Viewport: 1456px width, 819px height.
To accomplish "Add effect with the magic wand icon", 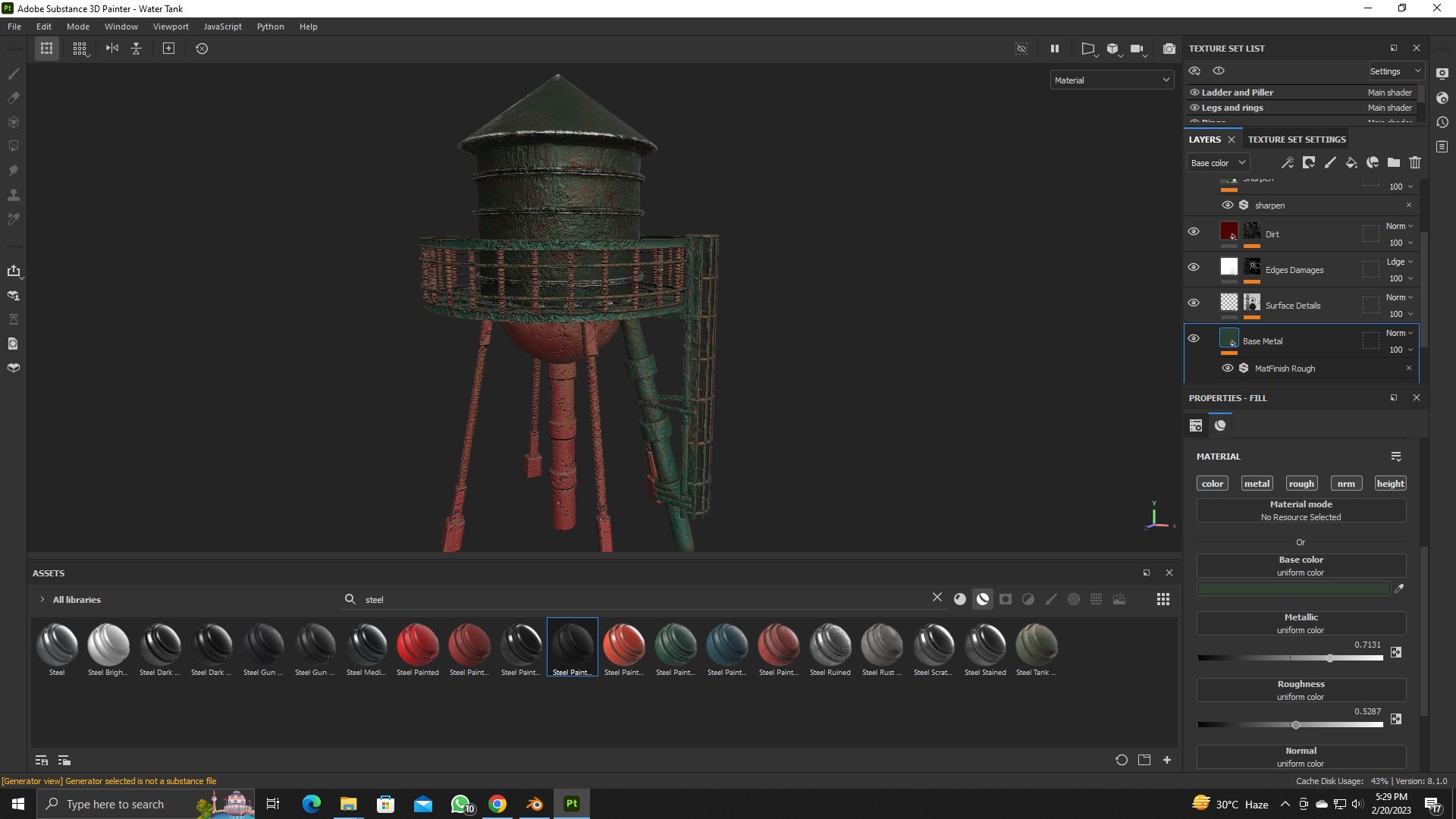I will (1288, 162).
